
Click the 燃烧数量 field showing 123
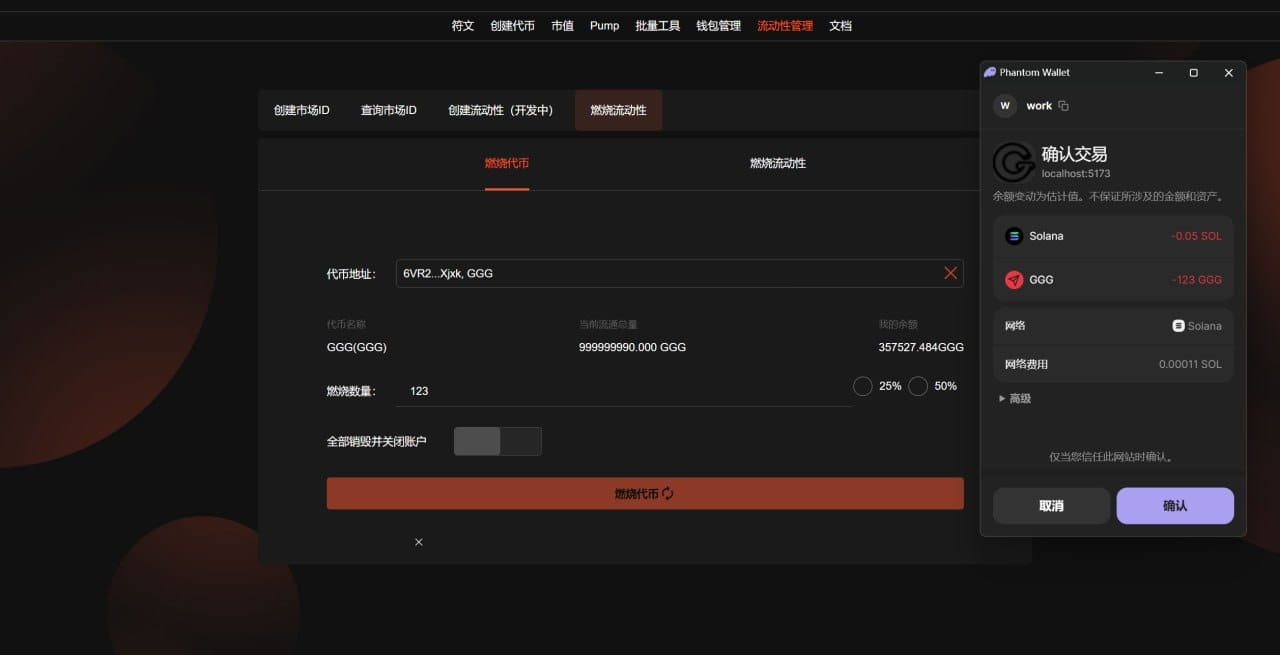pyautogui.click(x=624, y=391)
